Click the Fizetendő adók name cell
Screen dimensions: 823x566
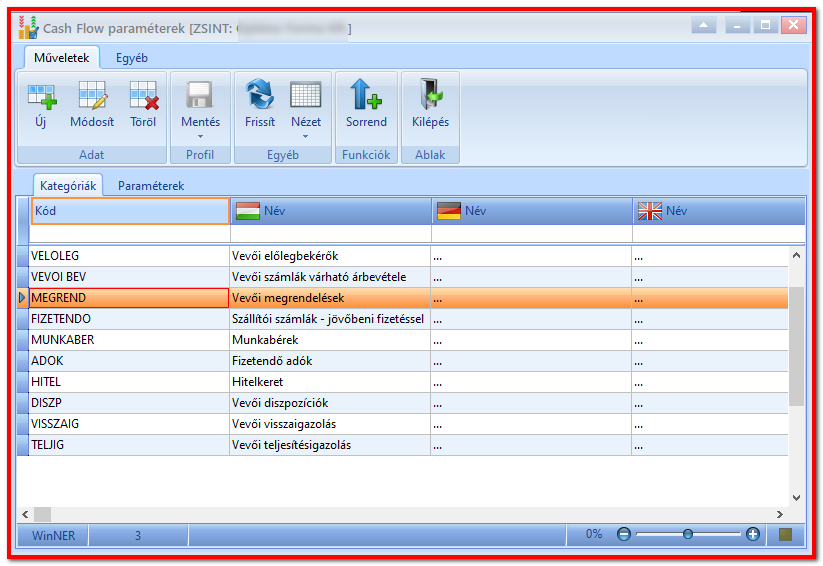click(330, 361)
